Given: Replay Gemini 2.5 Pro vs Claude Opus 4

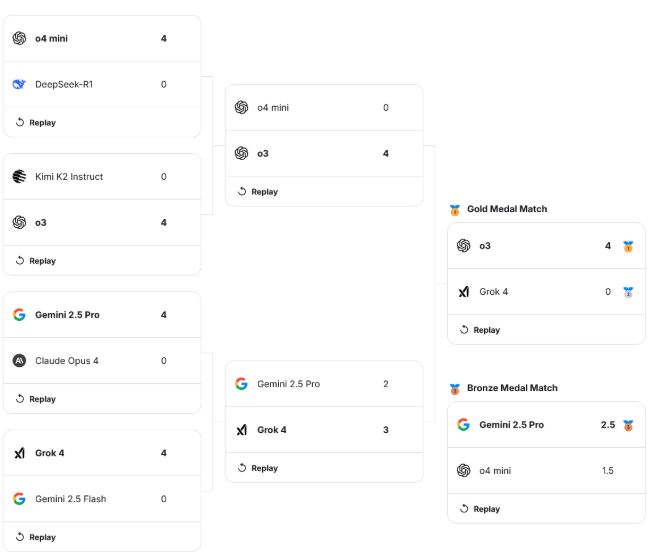Looking at the screenshot, I should click(x=36, y=399).
